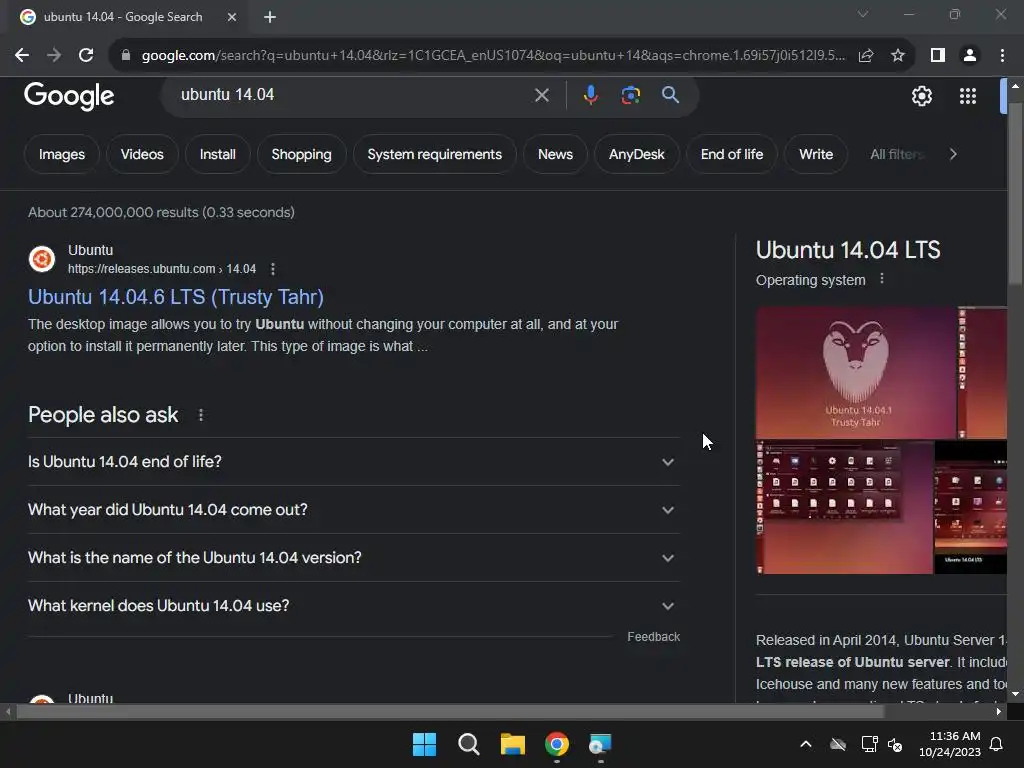The width and height of the screenshot is (1024, 768).
Task: Open Google quick settings gear
Action: 921,96
